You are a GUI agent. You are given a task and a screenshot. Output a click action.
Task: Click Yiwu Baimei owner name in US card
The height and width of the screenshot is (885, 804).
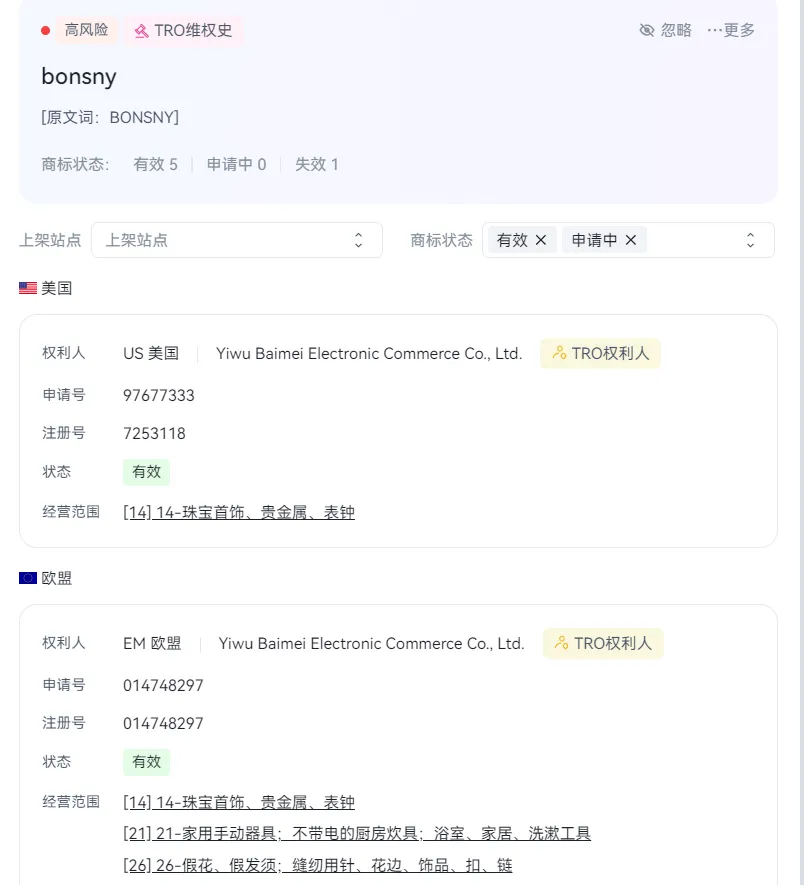point(369,353)
